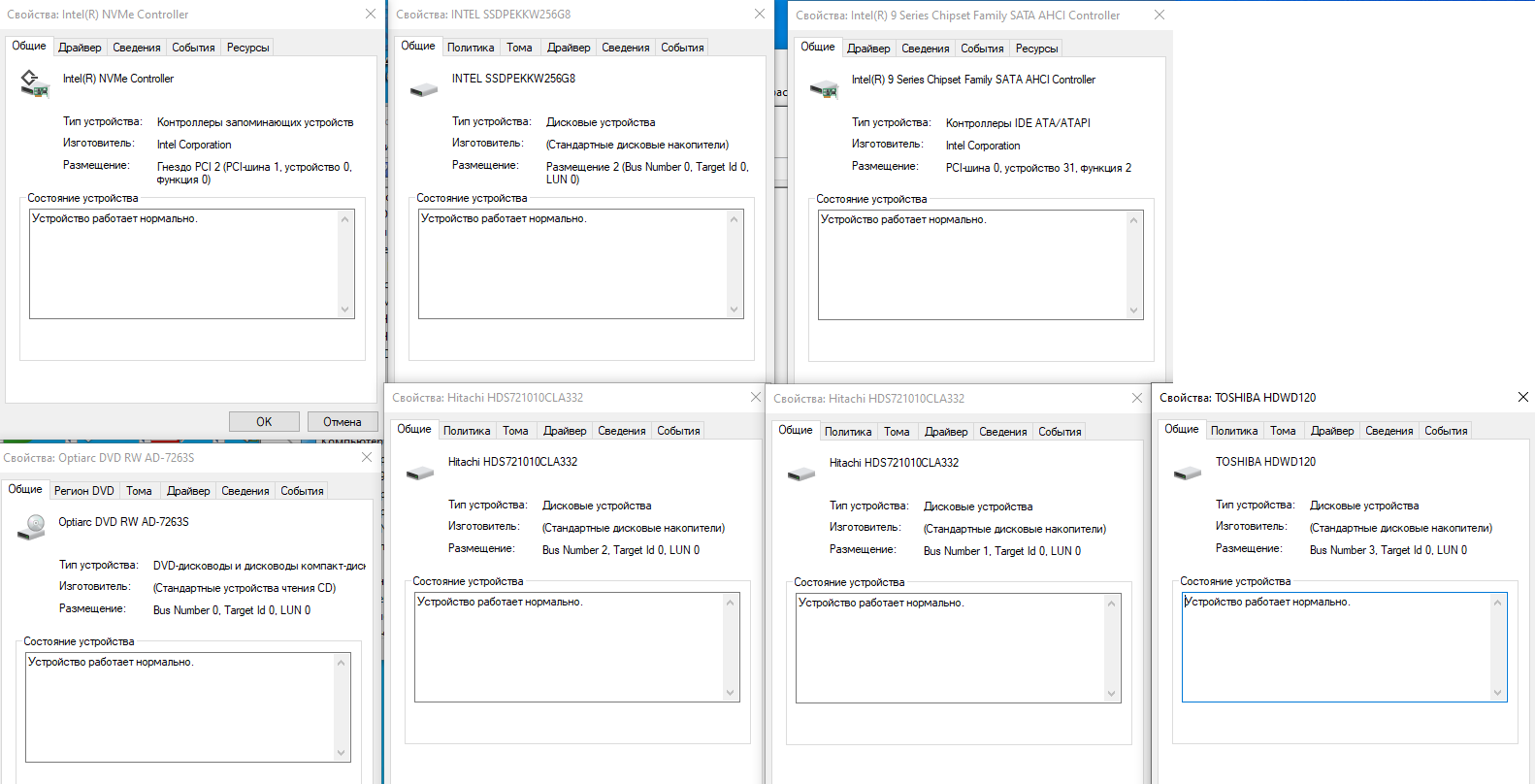
Task: Click the SATA AHCI Controller device icon
Action: [x=824, y=89]
